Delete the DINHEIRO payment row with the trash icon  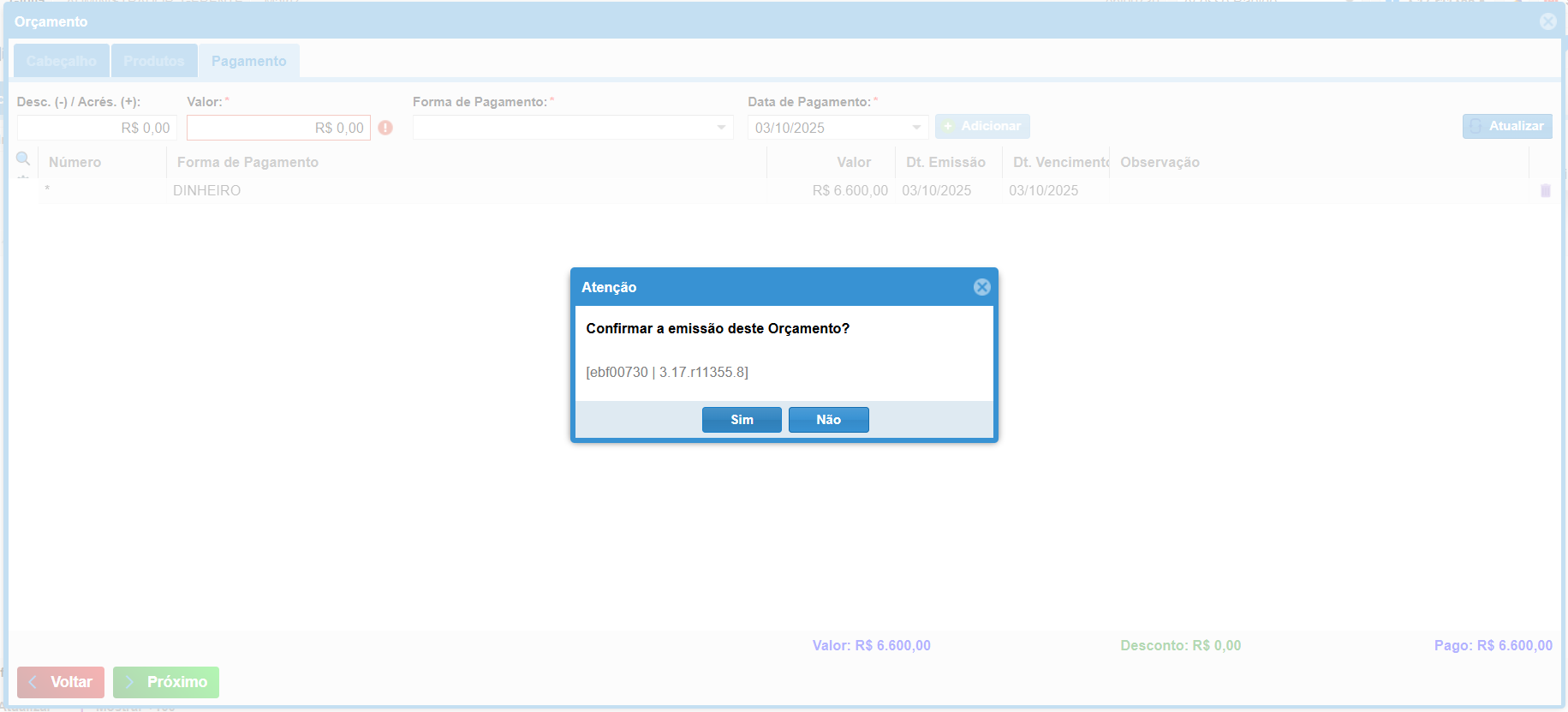point(1545,190)
